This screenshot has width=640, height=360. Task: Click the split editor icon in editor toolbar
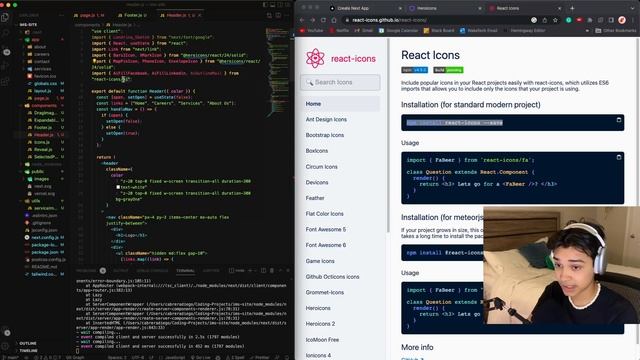tap(278, 15)
